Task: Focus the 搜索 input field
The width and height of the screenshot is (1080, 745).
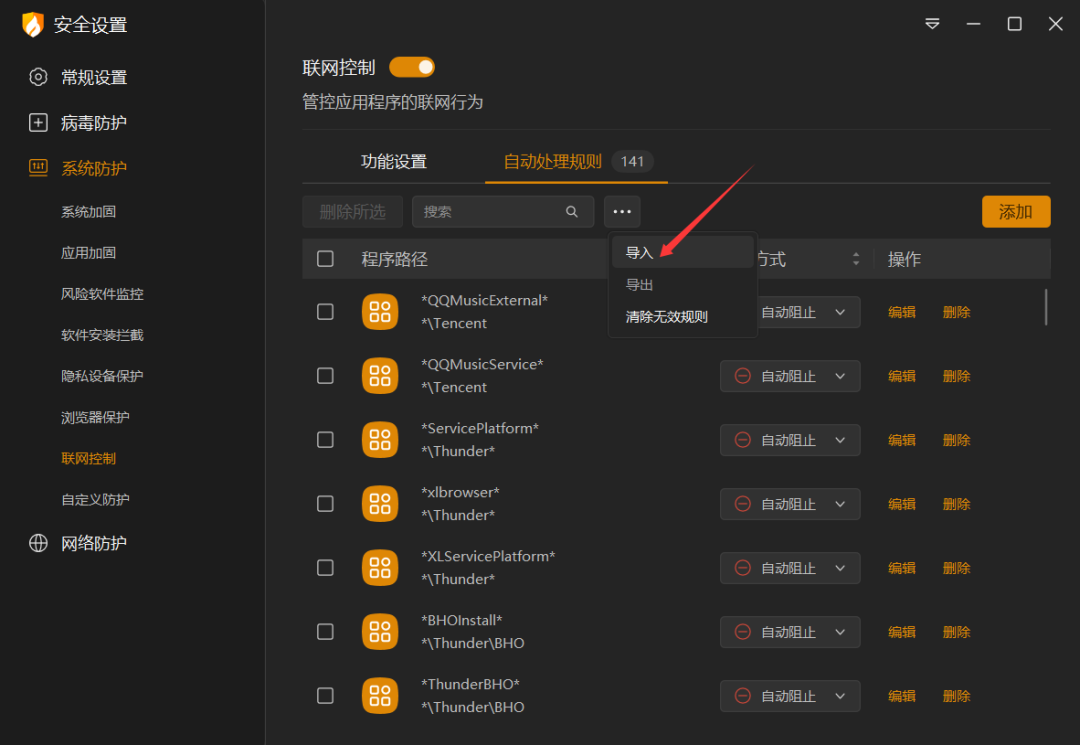Action: click(x=503, y=211)
